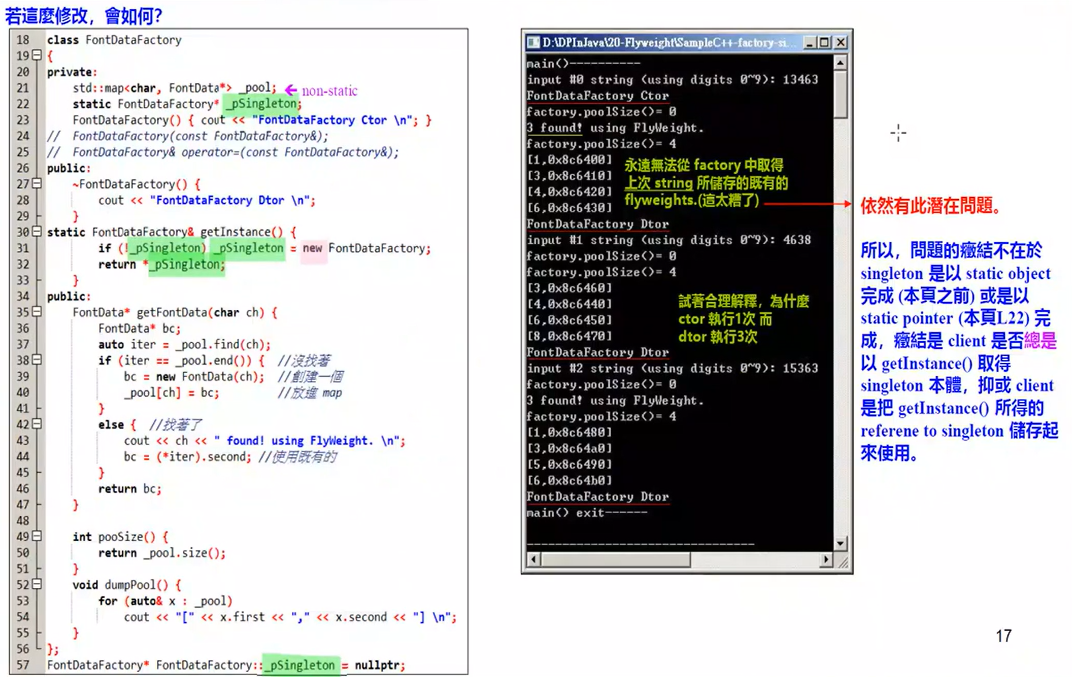Click 'return _pool.size();' on line 50
This screenshot has height=677, width=1072.
click(x=162, y=553)
